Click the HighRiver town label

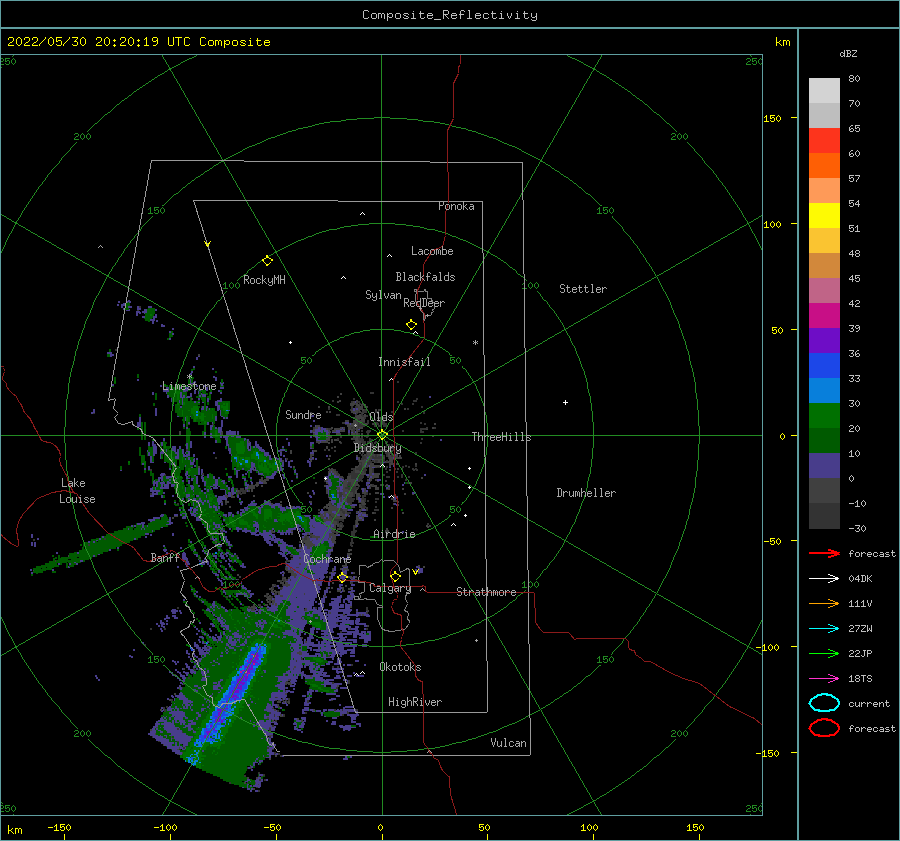[x=415, y=702]
